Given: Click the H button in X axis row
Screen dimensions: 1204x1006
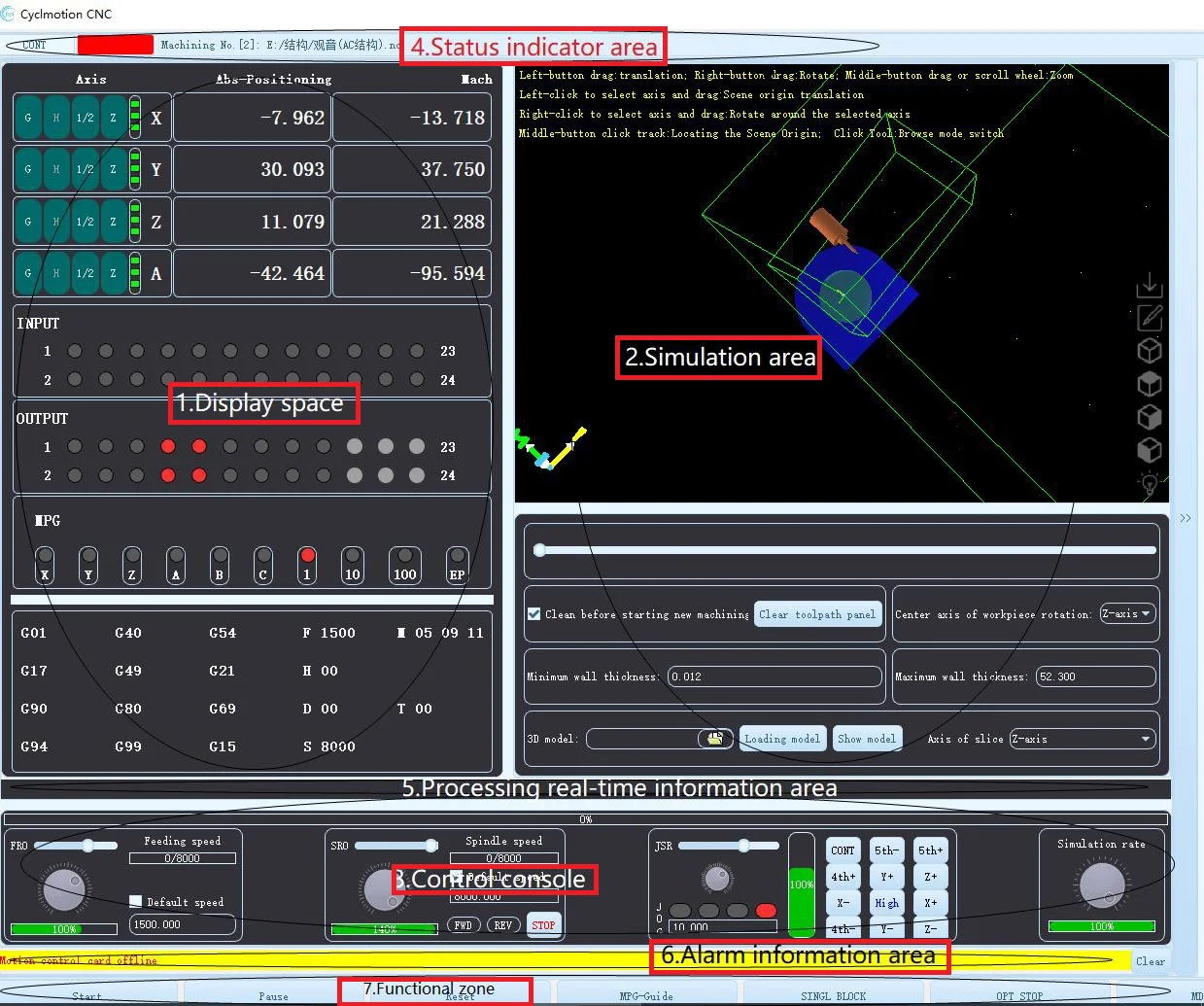Looking at the screenshot, I should 55,118.
